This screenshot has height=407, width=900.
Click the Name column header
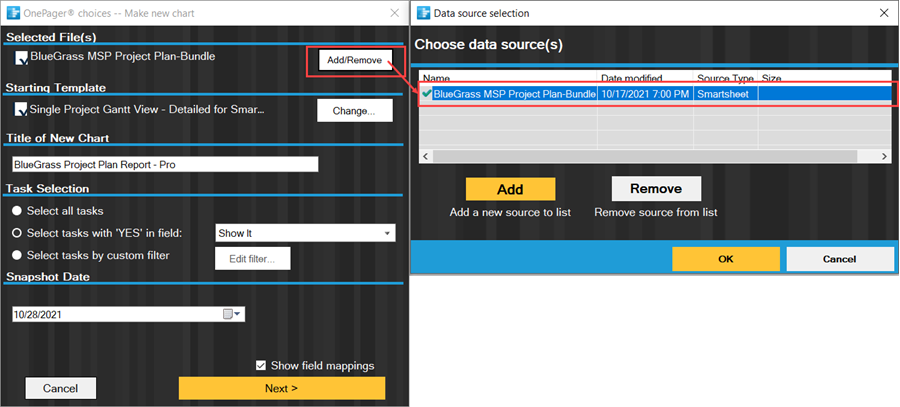pos(509,77)
